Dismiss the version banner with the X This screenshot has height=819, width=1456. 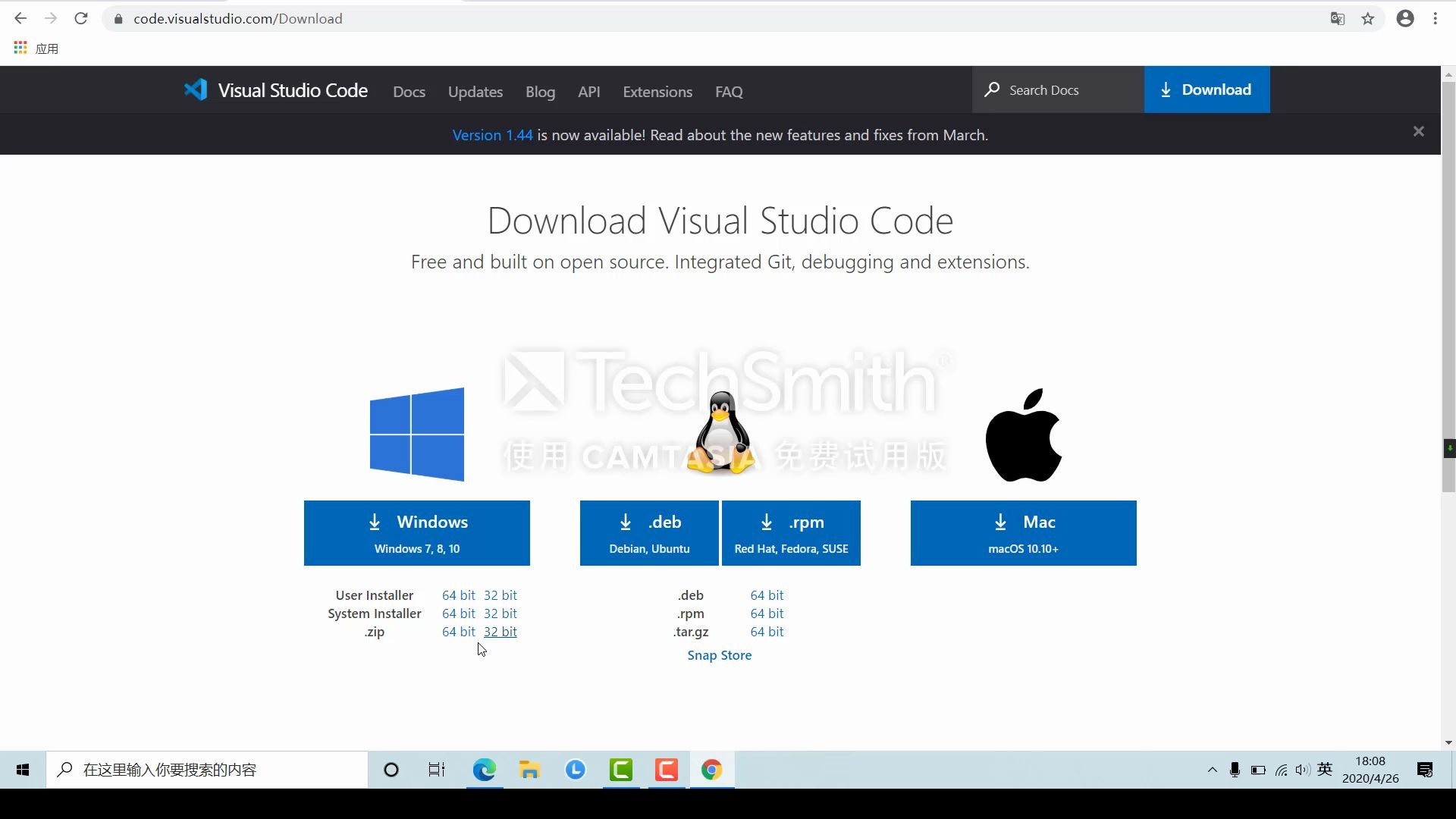(1419, 131)
